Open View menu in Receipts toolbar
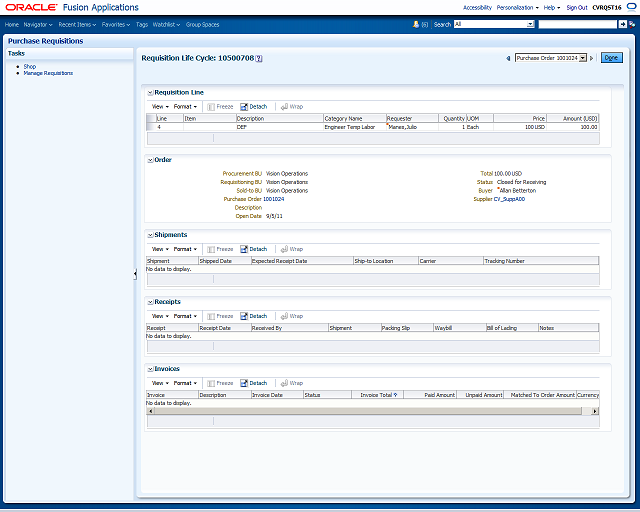640x512 pixels. [x=160, y=316]
